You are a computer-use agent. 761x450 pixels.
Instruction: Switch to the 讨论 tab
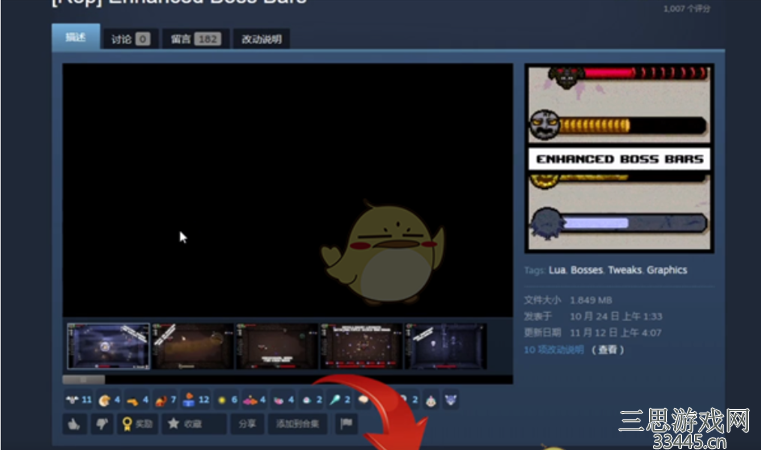tap(131, 39)
